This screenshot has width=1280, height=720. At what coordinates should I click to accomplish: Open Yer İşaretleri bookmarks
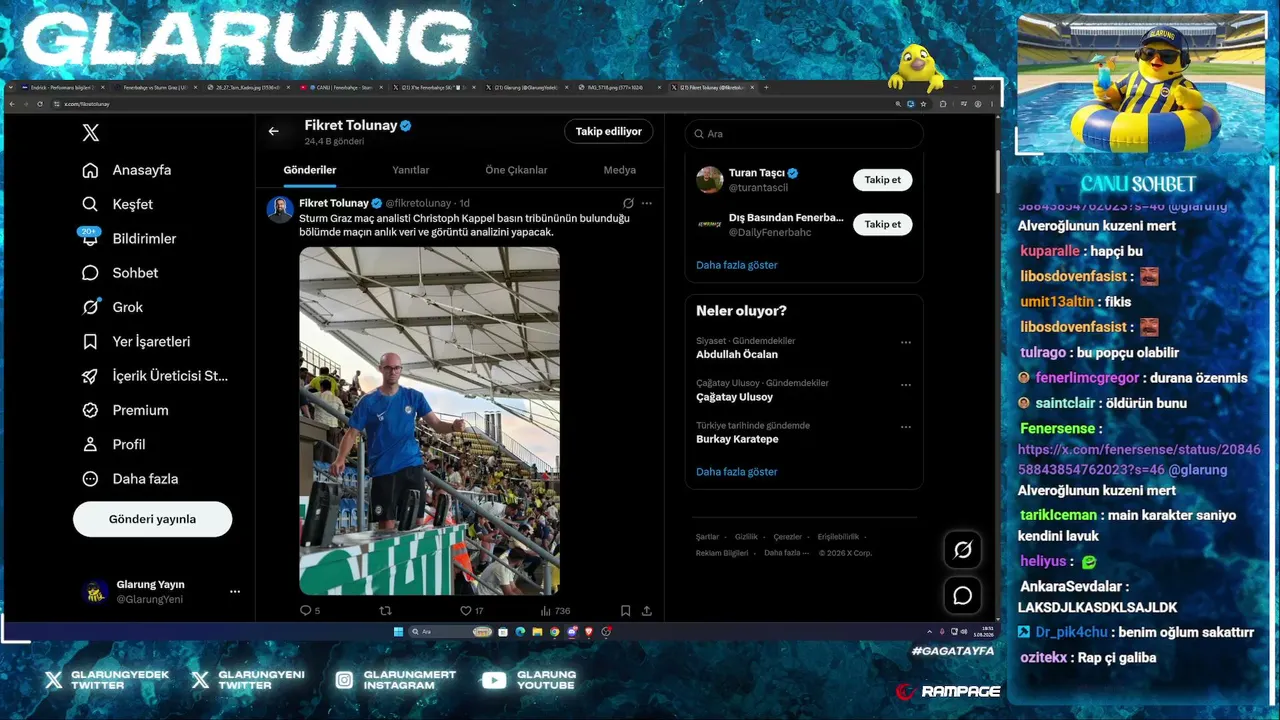136,341
